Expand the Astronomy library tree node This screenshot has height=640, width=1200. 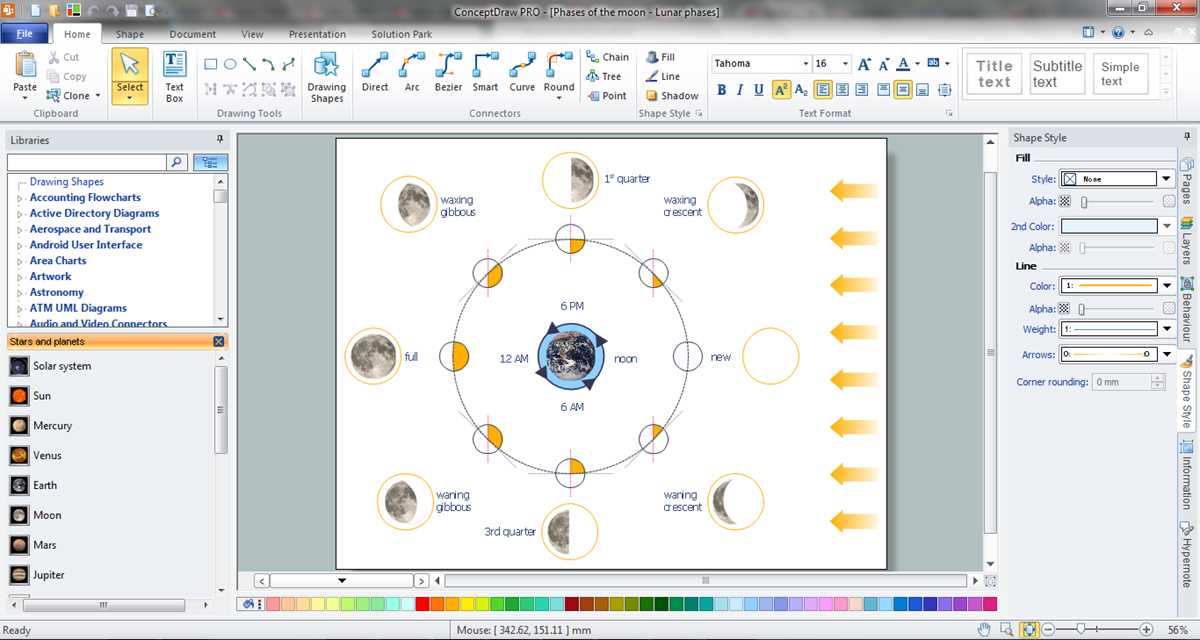pyautogui.click(x=19, y=293)
